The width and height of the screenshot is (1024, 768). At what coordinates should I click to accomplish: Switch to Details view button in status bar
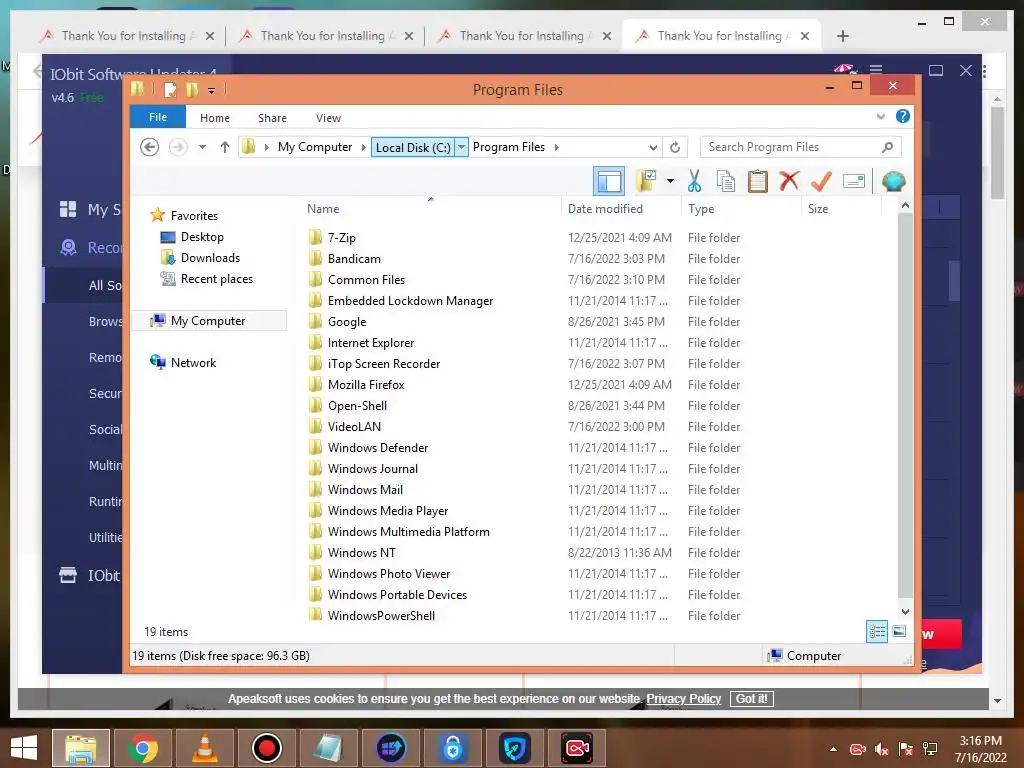click(877, 632)
